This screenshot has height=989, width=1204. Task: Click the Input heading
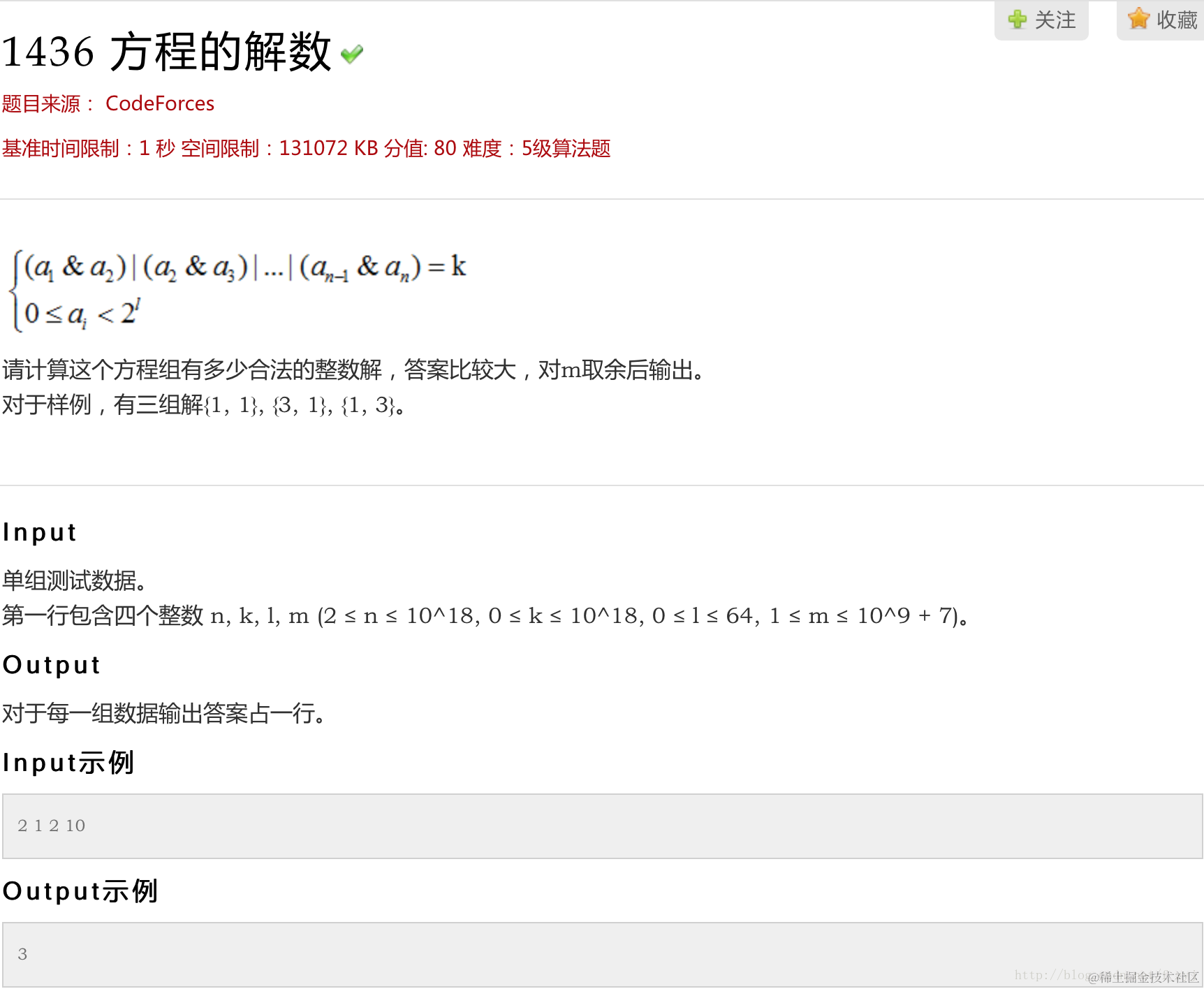coord(40,532)
